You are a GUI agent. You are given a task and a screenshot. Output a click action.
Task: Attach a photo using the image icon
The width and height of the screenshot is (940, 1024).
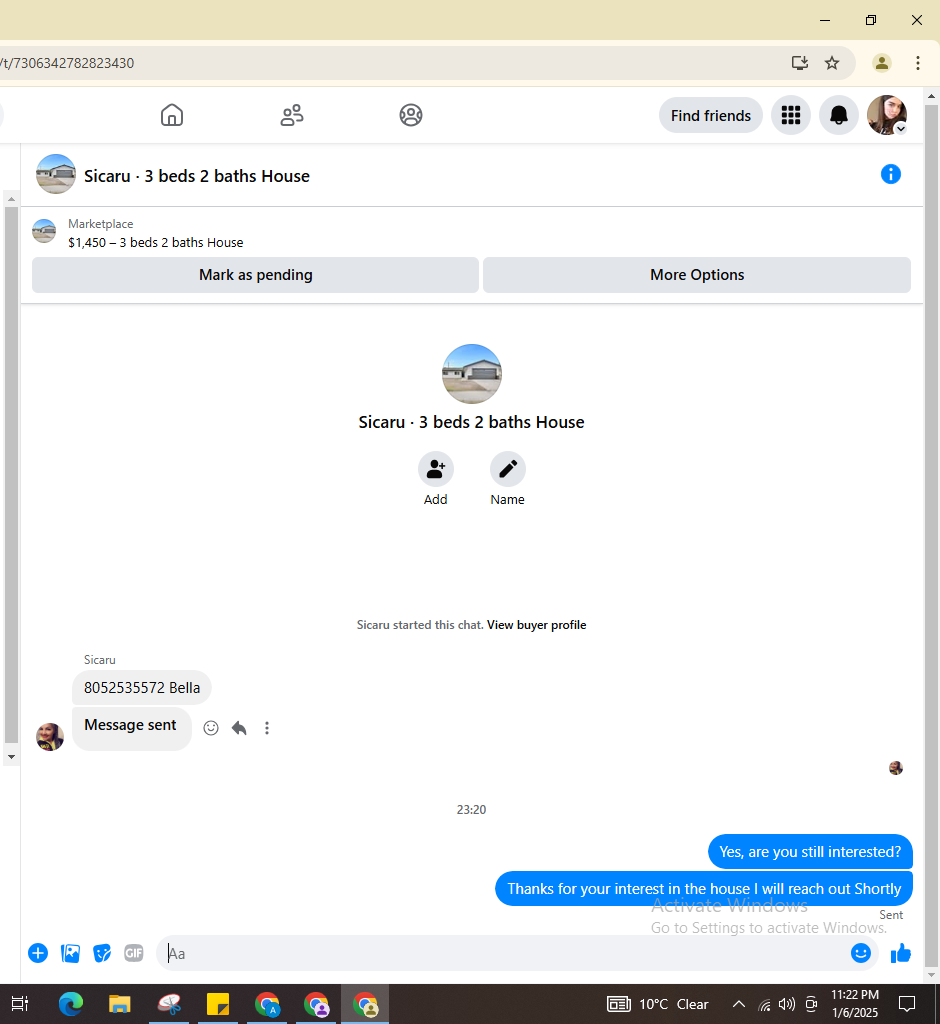[x=70, y=953]
